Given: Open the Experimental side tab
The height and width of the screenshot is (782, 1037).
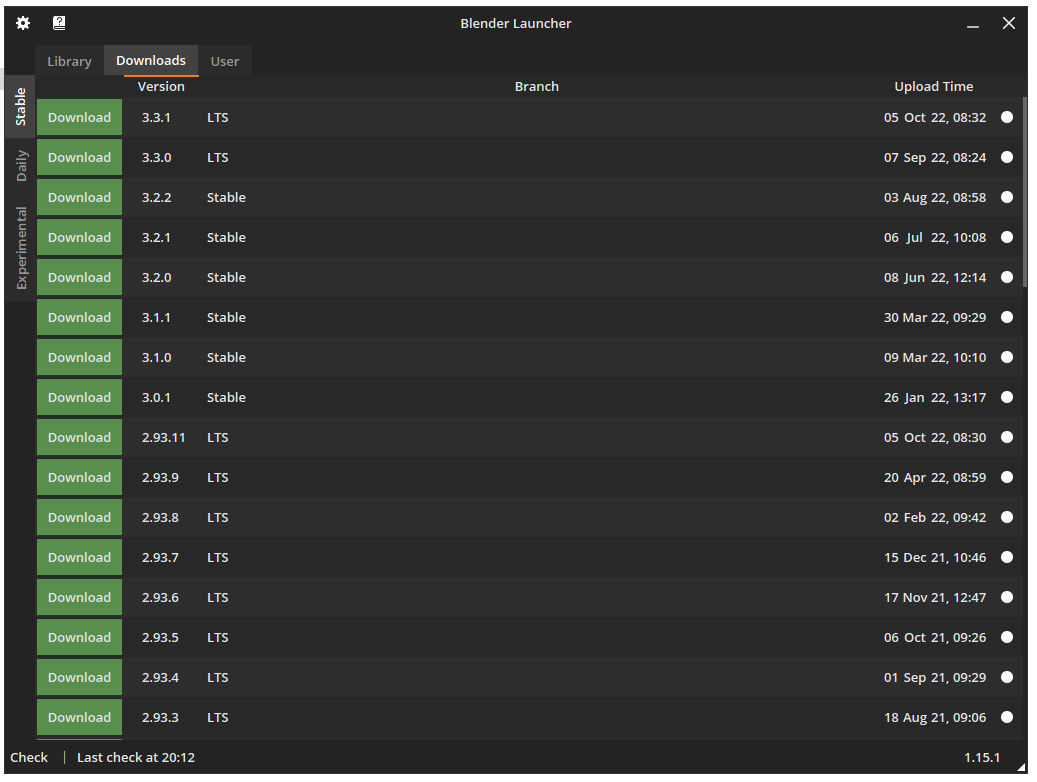Looking at the screenshot, I should pos(20,248).
